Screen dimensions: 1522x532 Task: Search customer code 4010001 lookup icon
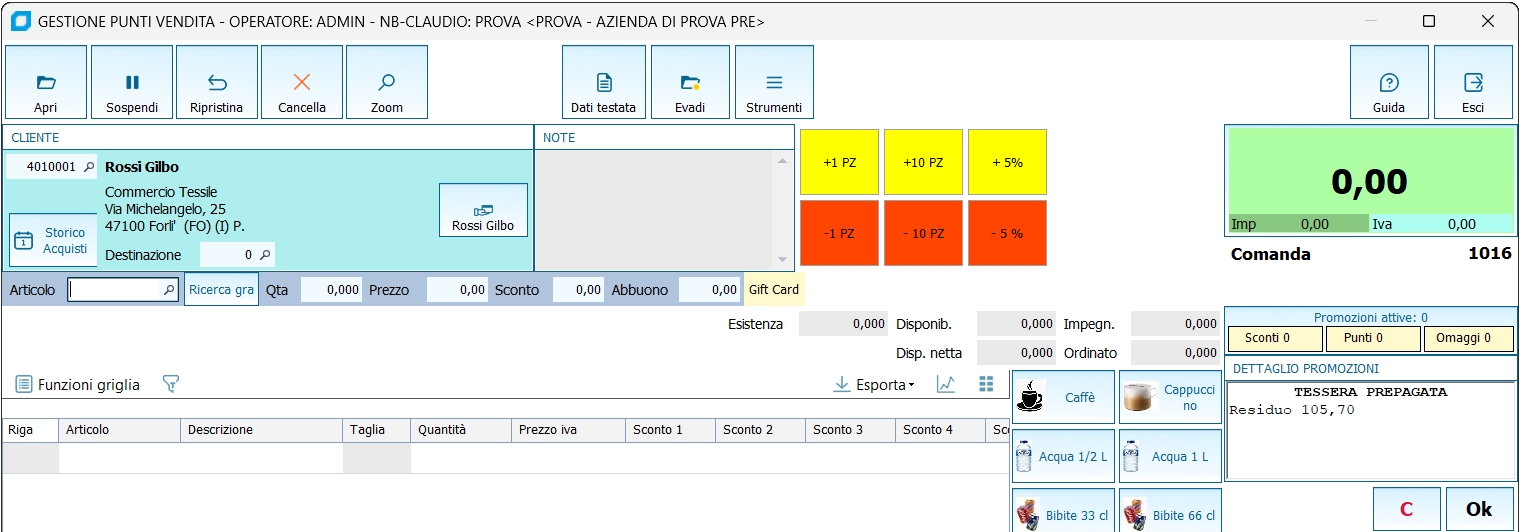tap(89, 167)
